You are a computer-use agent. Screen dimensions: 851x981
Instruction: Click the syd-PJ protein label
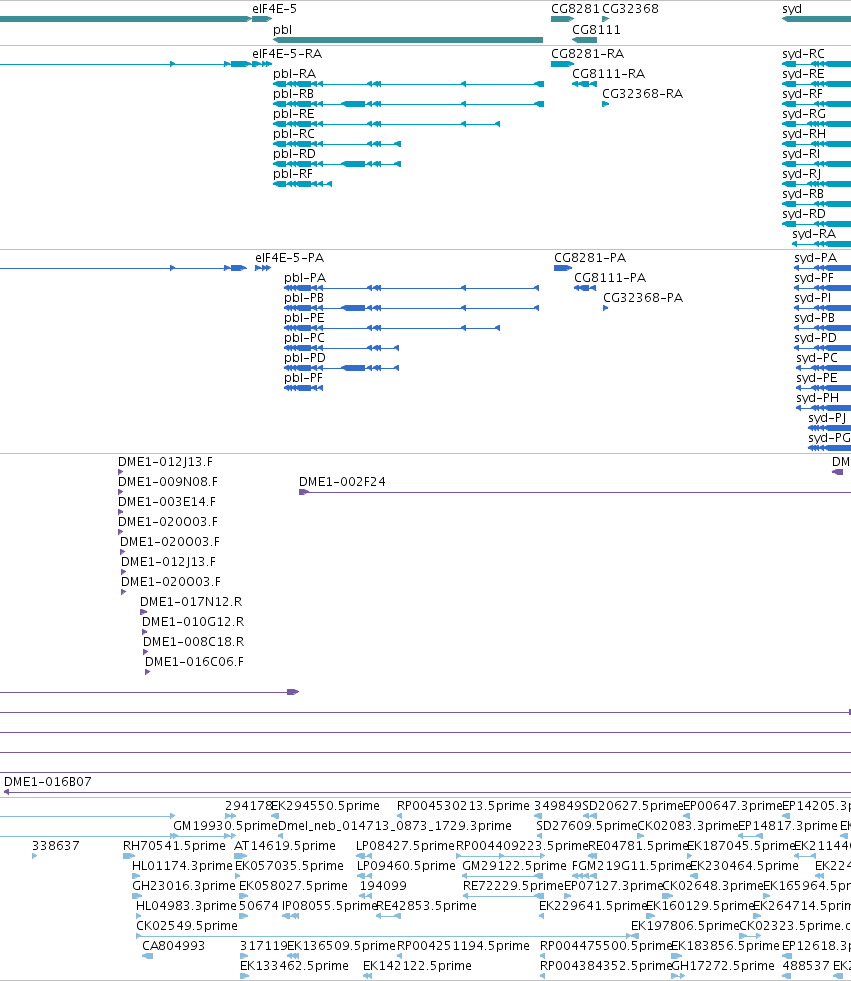point(827,418)
